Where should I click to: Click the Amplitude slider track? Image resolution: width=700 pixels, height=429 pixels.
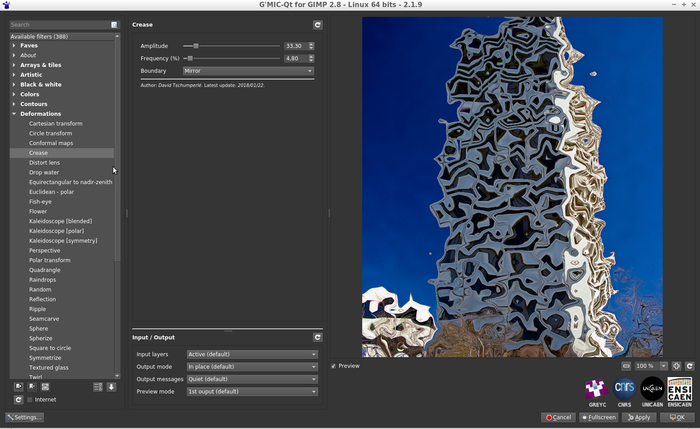231,46
